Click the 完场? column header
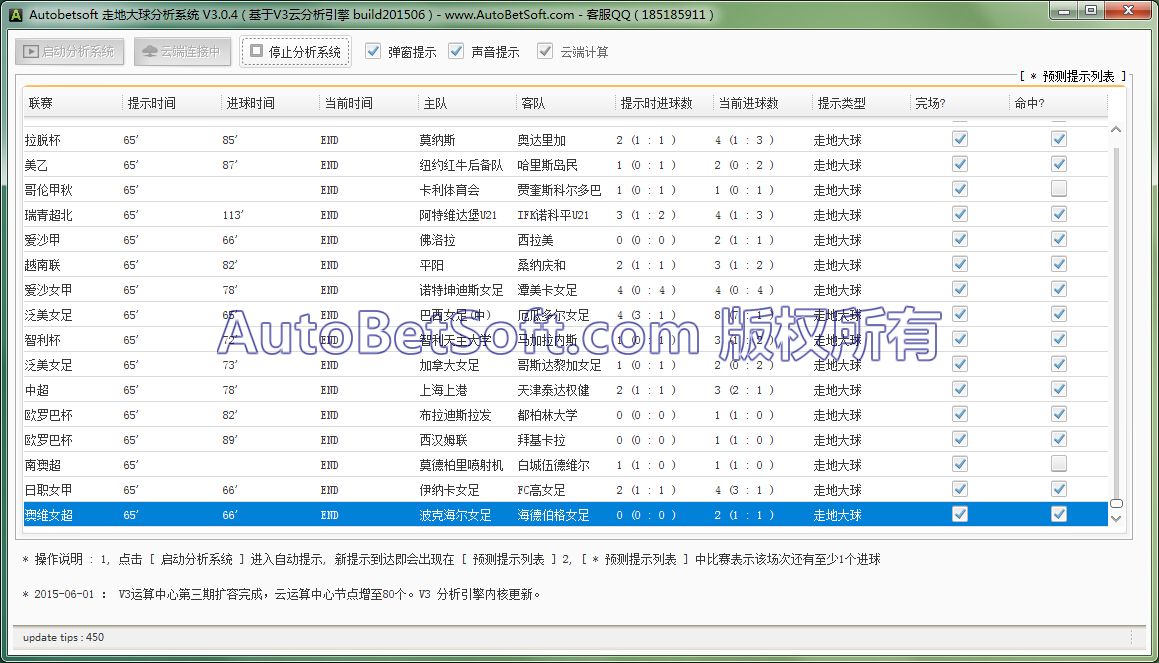Screen dimensions: 1159x663 tap(959, 103)
